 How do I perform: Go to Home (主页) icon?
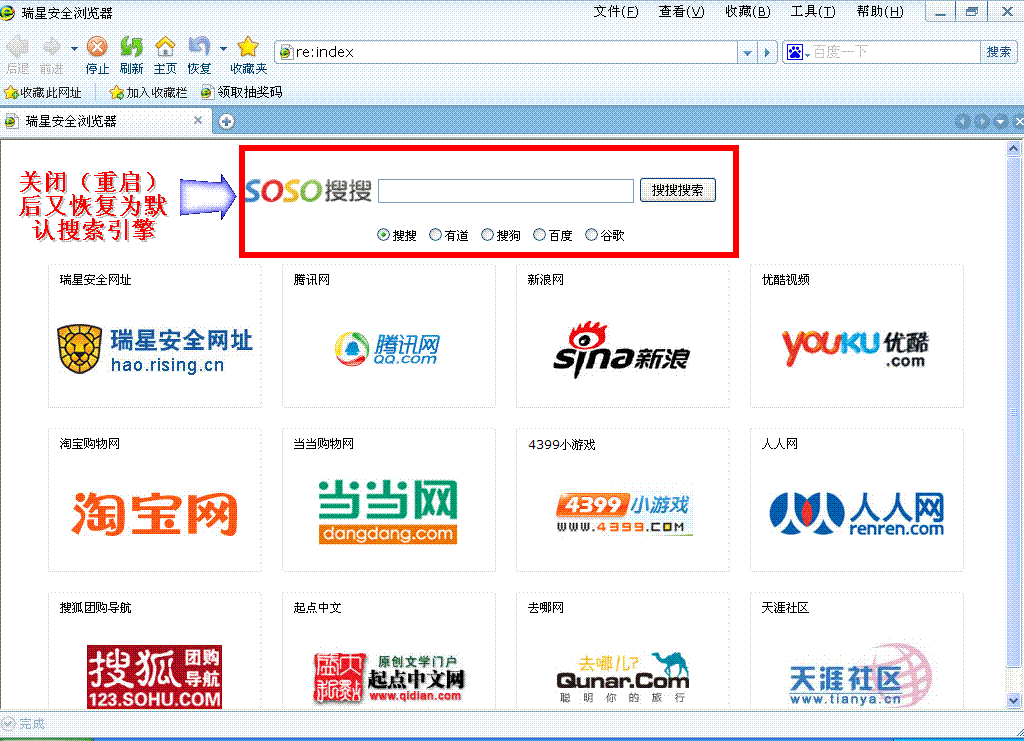point(165,46)
